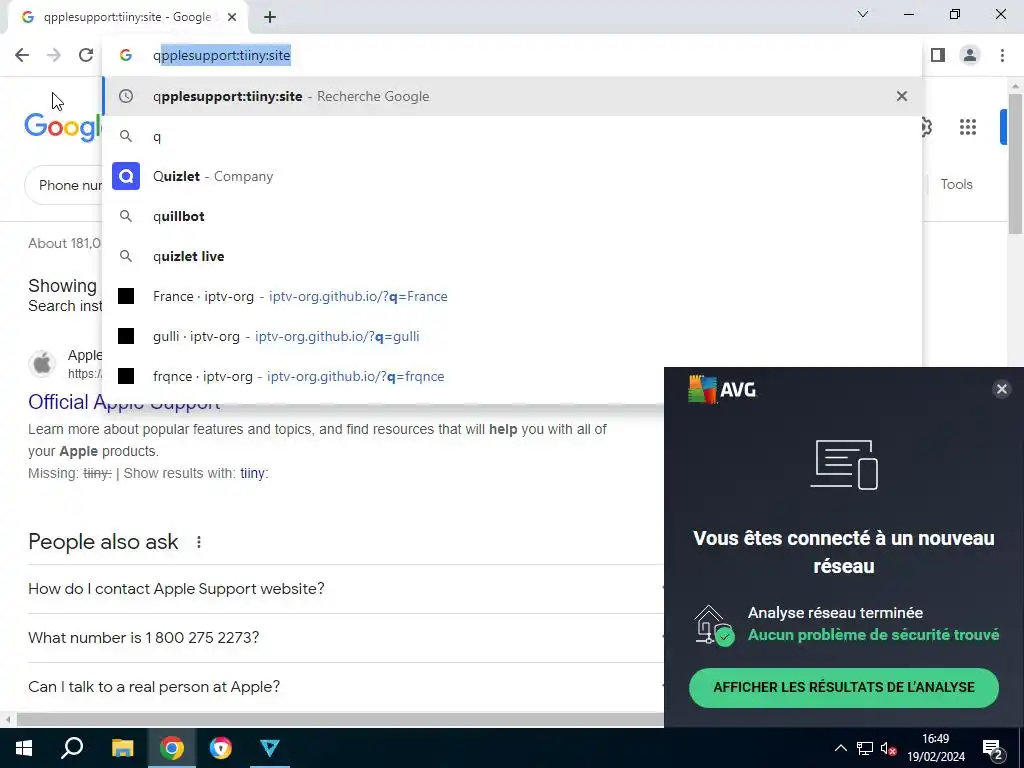Open new tab with plus button
Screen dimensions: 1024x768
pos(270,17)
